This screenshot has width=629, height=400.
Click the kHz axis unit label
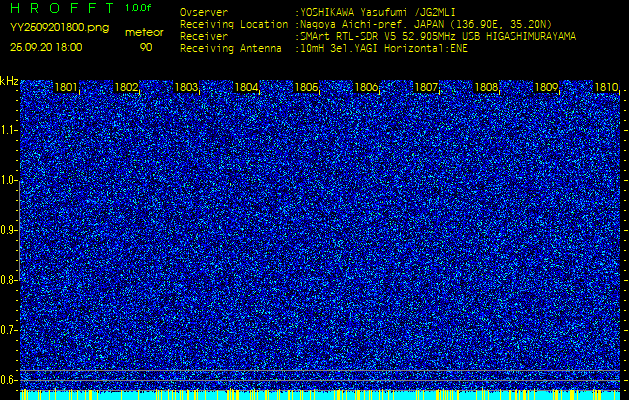click(x=9, y=81)
